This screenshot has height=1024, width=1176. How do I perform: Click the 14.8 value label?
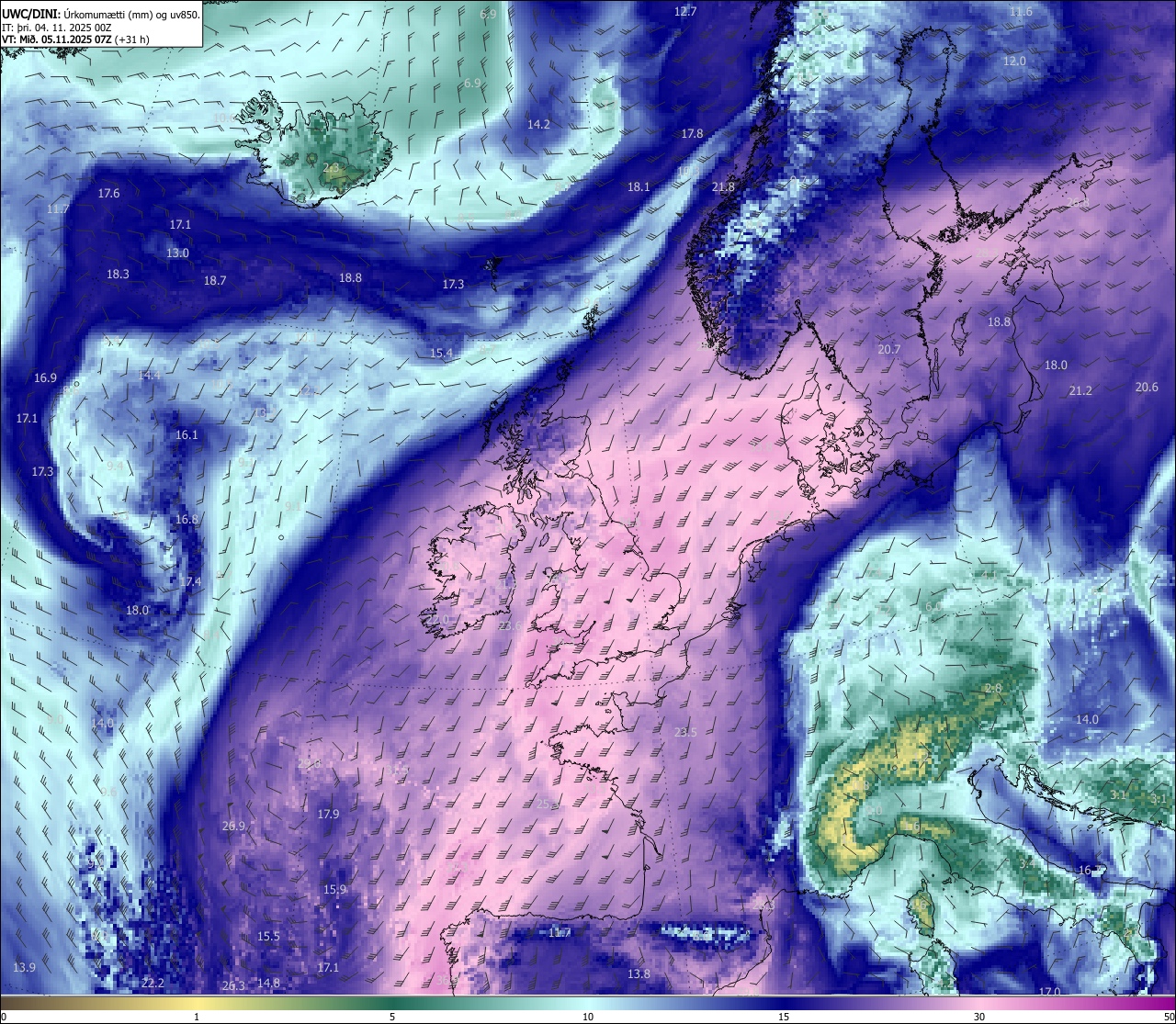tap(268, 984)
